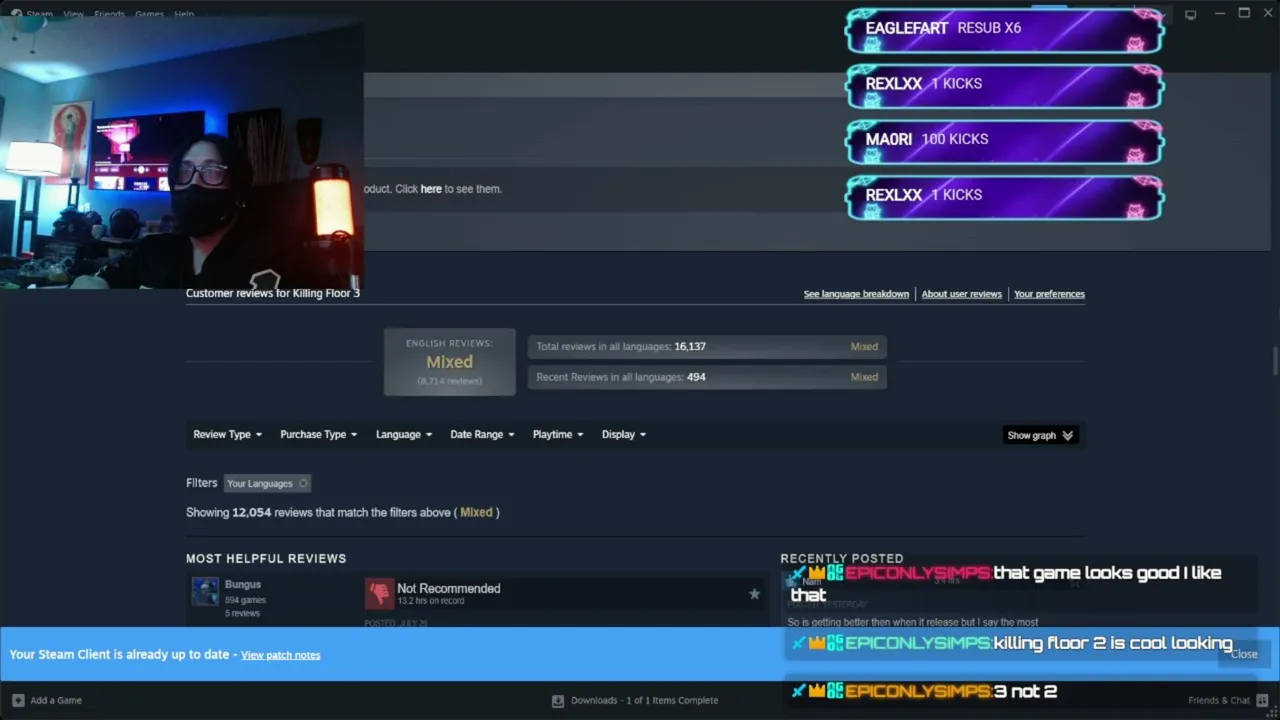
Task: Click the "13.2 hrs on record" text
Action: (x=432, y=601)
